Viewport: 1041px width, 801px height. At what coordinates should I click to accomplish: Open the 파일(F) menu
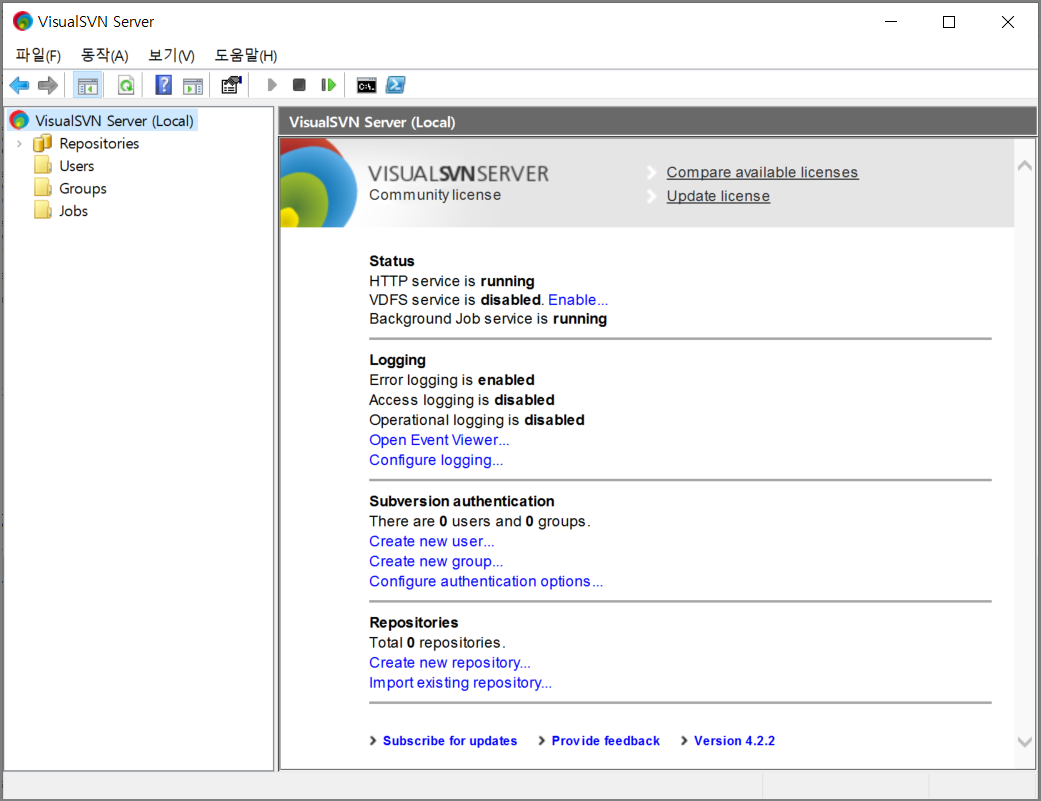click(38, 55)
